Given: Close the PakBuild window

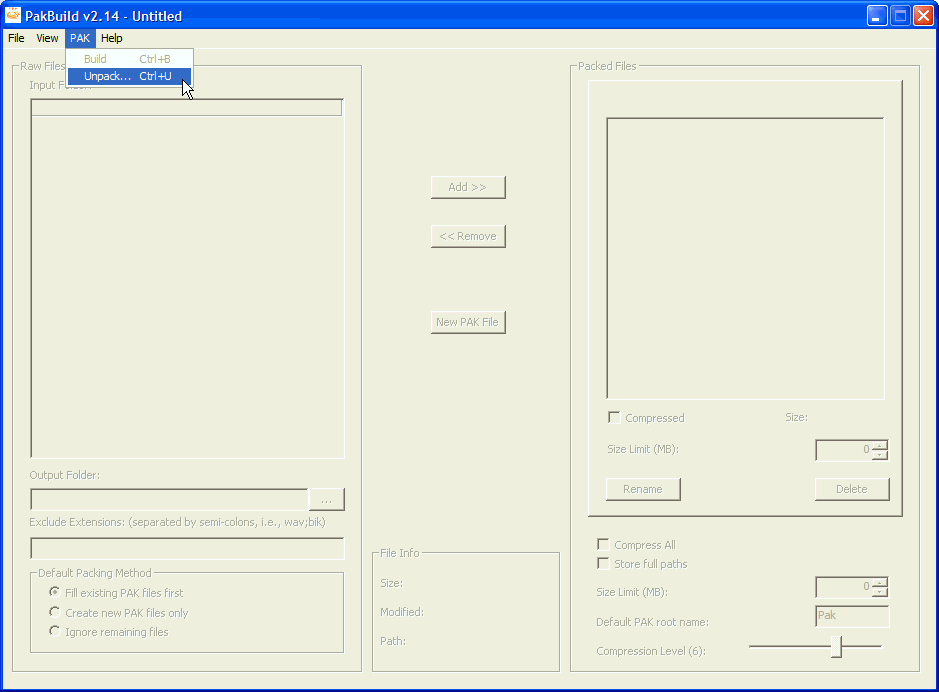Looking at the screenshot, I should [x=923, y=16].
